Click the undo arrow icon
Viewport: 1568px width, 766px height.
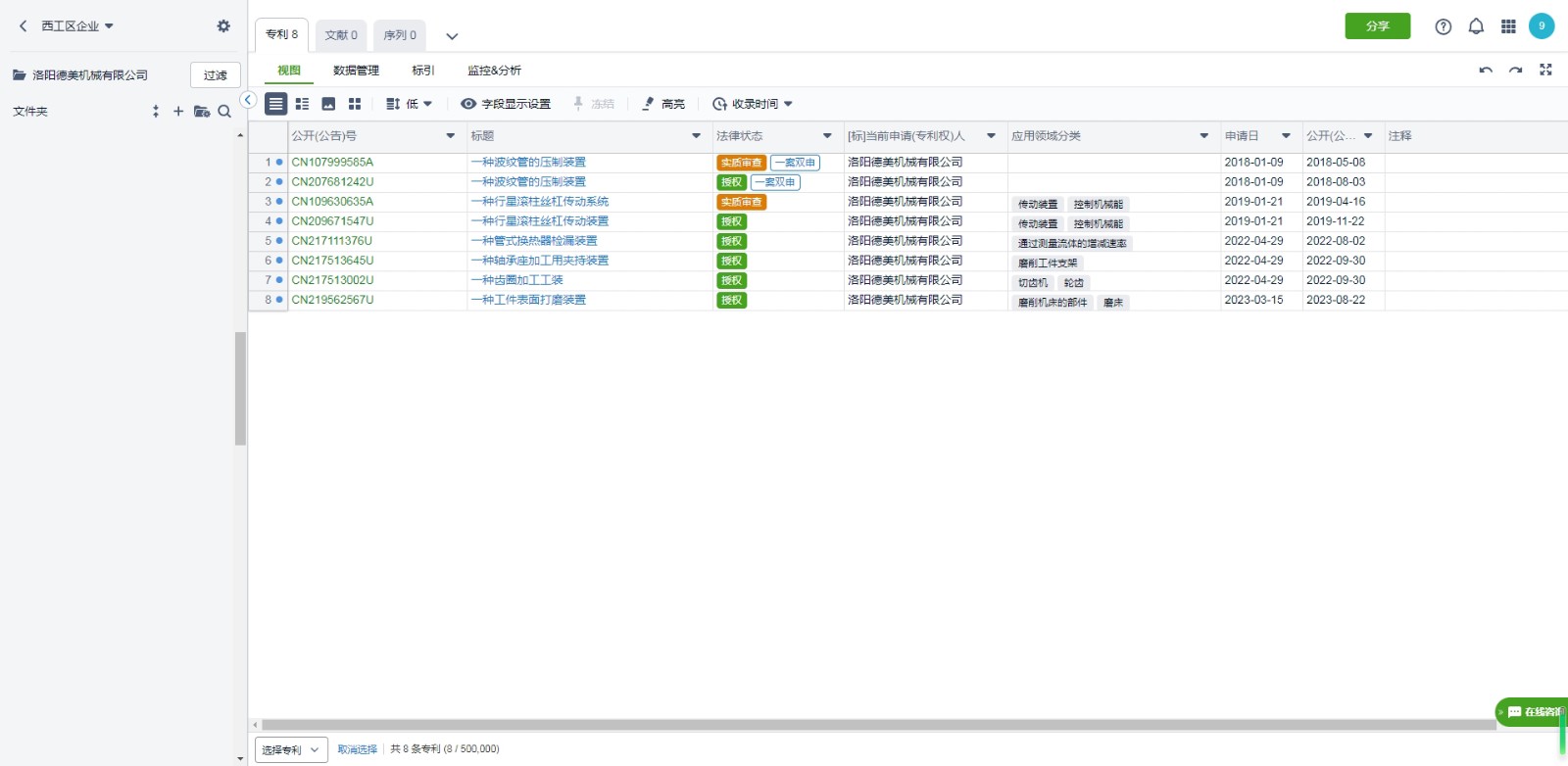click(1486, 71)
